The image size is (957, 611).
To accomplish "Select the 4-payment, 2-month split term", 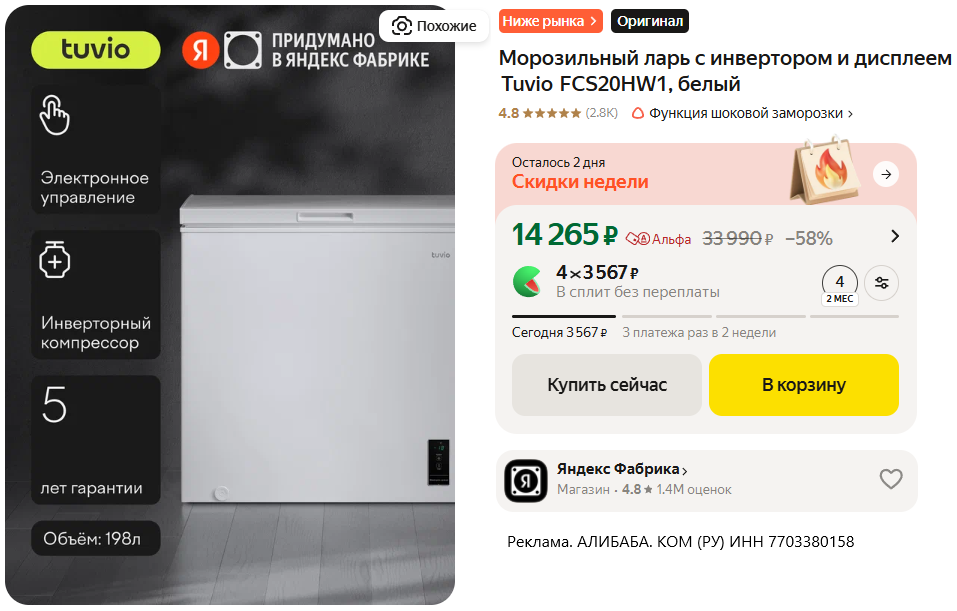I will (840, 283).
